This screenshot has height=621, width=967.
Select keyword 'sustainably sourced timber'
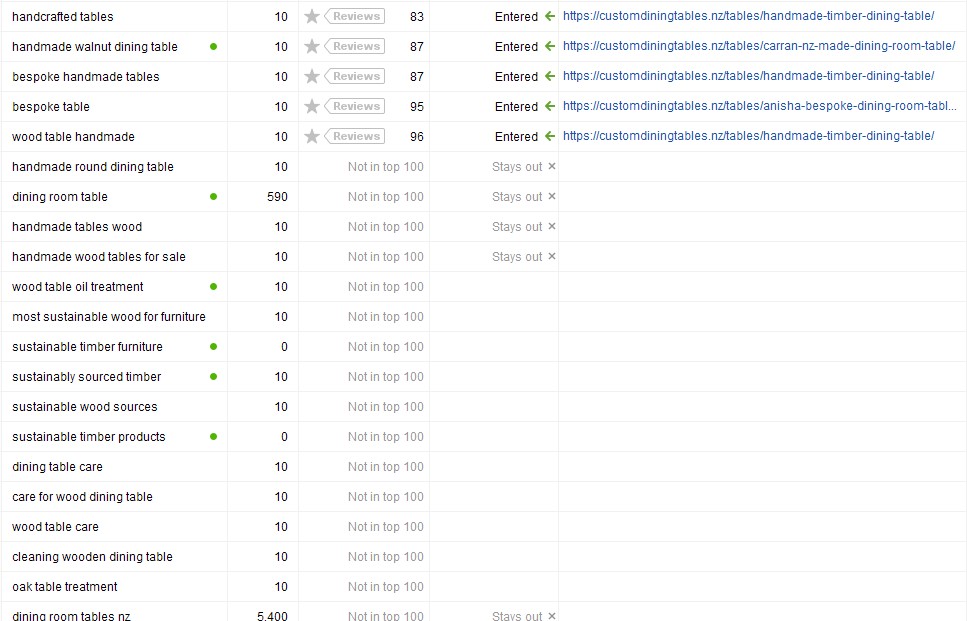click(86, 377)
